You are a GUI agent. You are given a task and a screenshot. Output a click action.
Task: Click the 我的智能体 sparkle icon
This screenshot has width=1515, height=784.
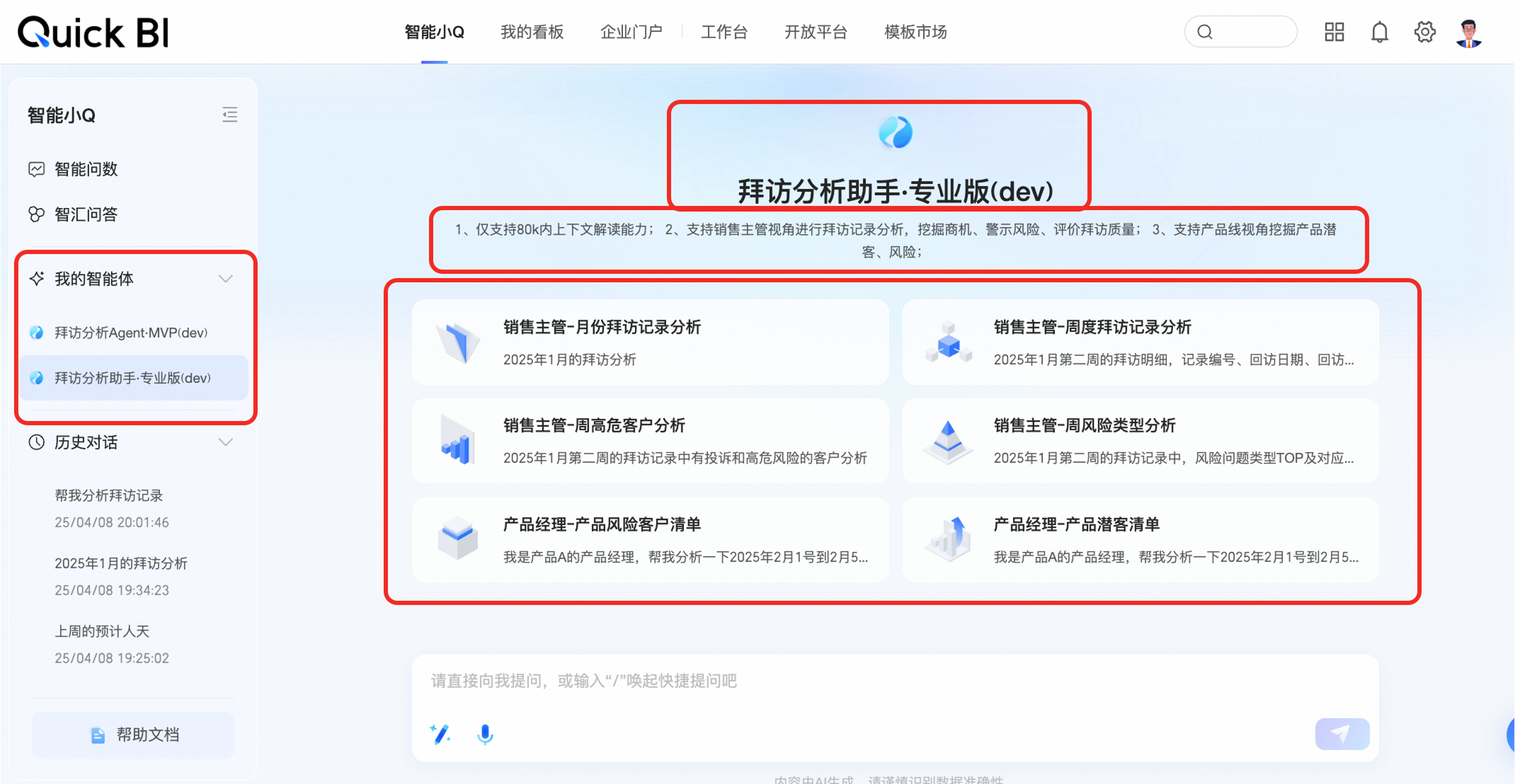pyautogui.click(x=37, y=278)
